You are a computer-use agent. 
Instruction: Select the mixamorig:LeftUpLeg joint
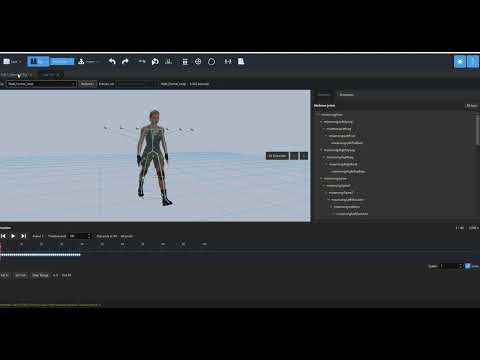[338, 122]
